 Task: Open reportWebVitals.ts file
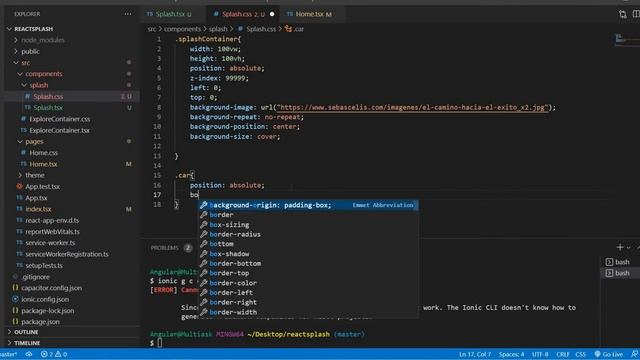click(53, 231)
